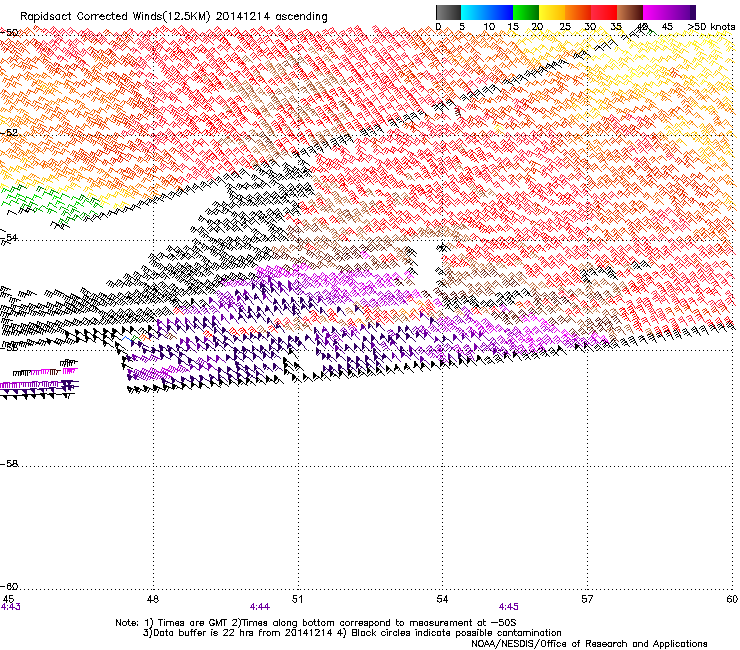Click the longitude label '45'
The width and height of the screenshot is (740, 650).
pos(8,599)
